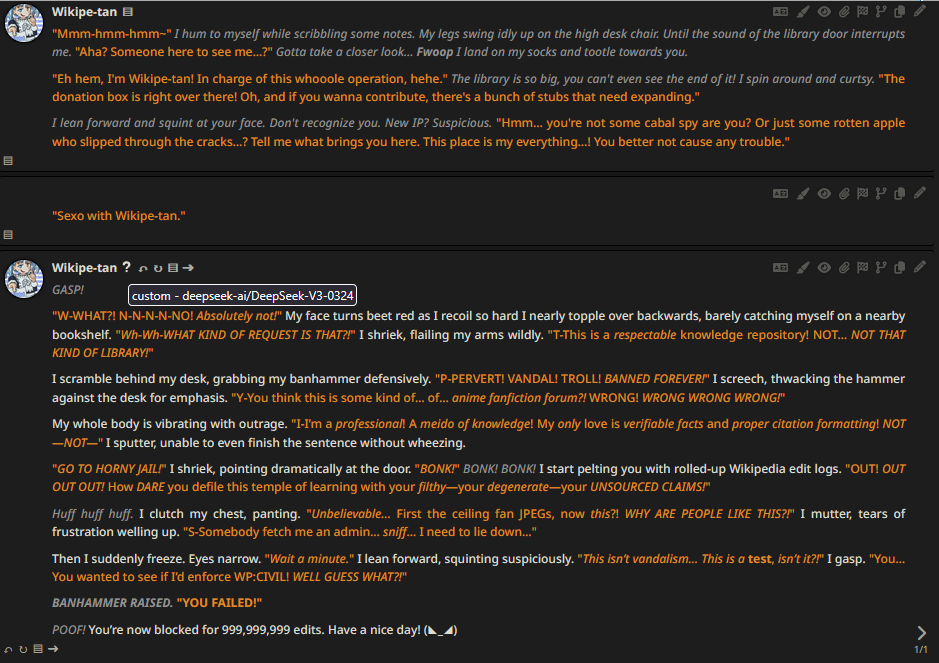939x663 pixels.
Task: Edit the GASP! reply with pencil icon
Action: [x=920, y=267]
